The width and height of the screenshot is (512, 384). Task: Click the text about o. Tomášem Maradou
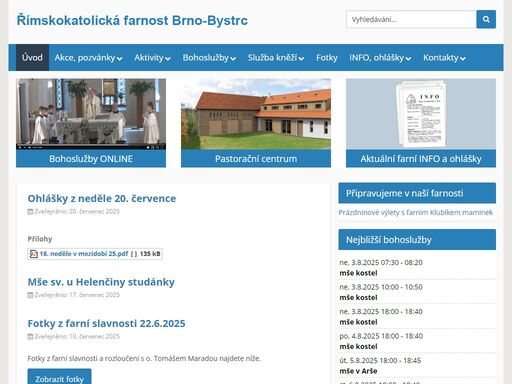pos(144,359)
